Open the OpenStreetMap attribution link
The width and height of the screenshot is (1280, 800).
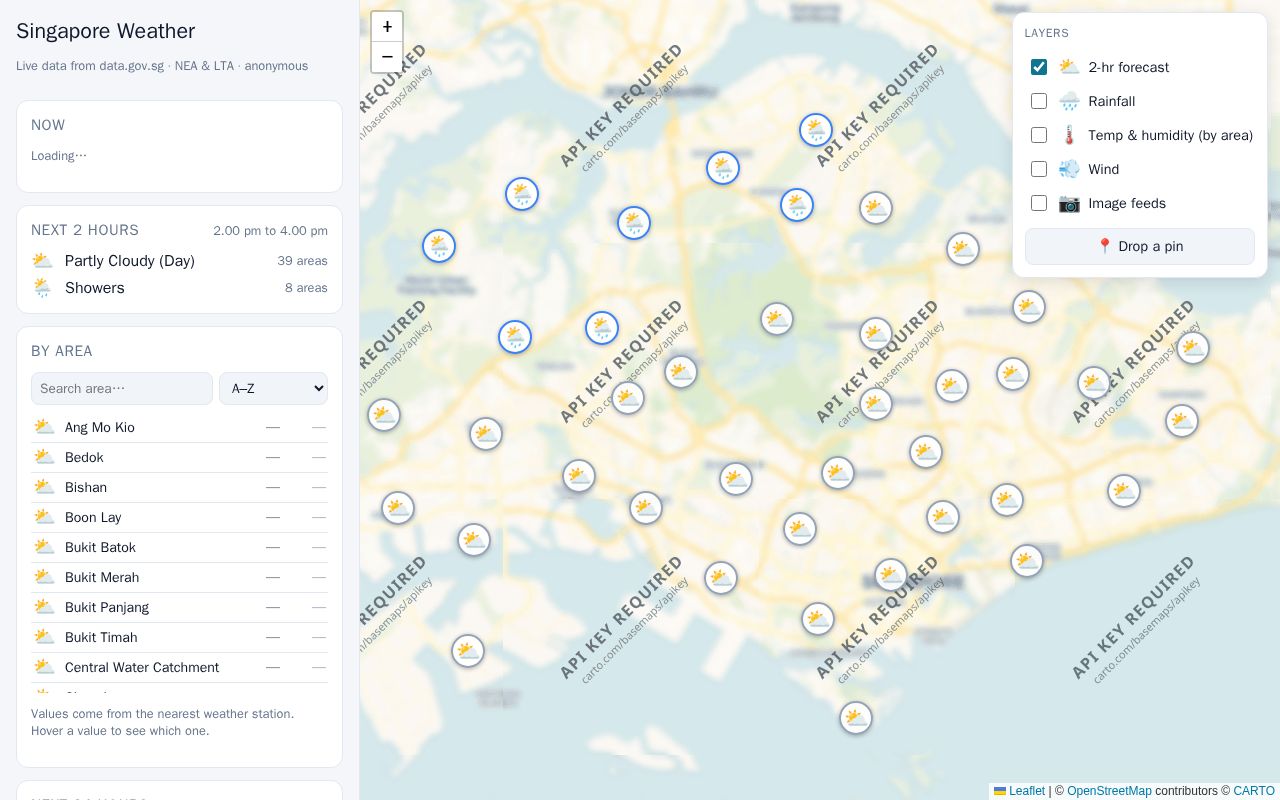[x=1109, y=791]
